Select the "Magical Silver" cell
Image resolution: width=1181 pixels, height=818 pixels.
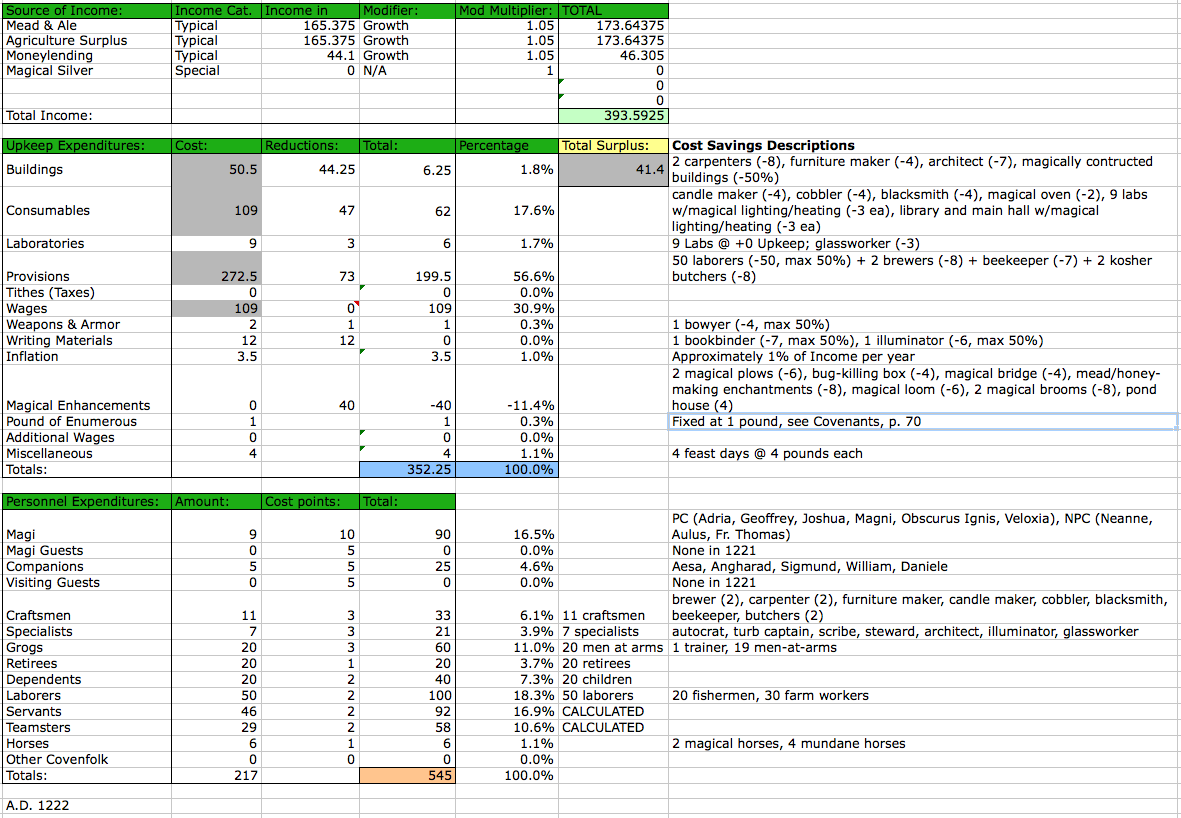click(87, 71)
